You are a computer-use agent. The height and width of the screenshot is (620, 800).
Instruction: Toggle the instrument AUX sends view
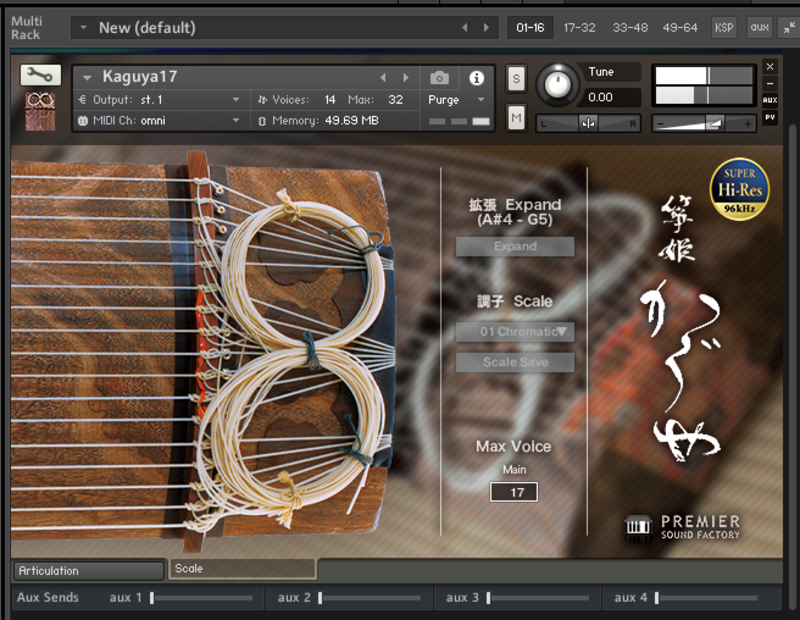(x=770, y=100)
